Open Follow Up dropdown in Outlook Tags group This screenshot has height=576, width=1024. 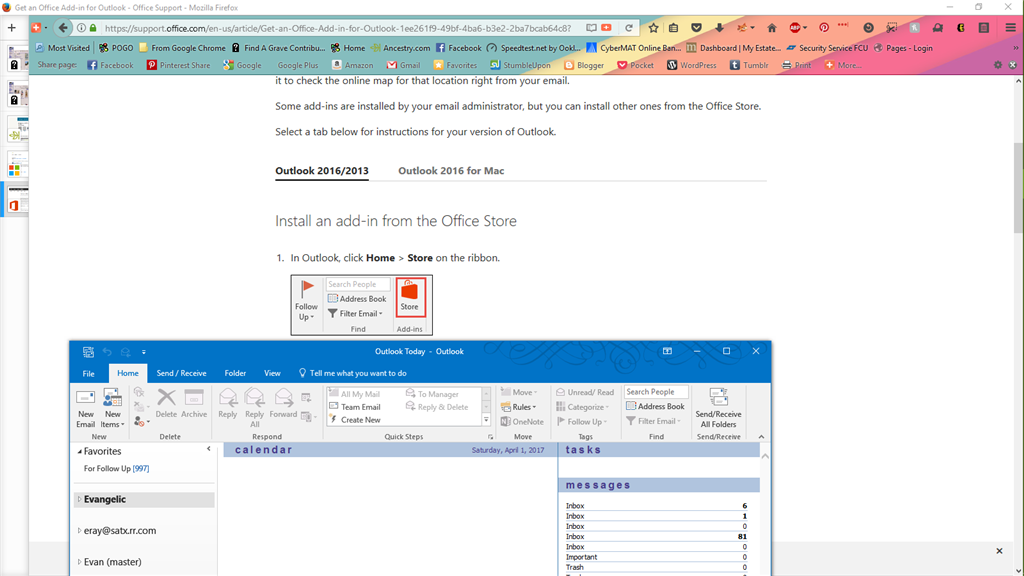point(583,422)
